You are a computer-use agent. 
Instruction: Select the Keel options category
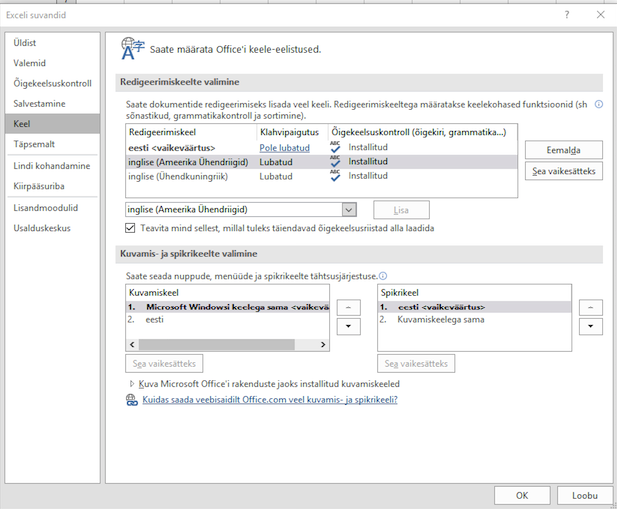coord(52,124)
